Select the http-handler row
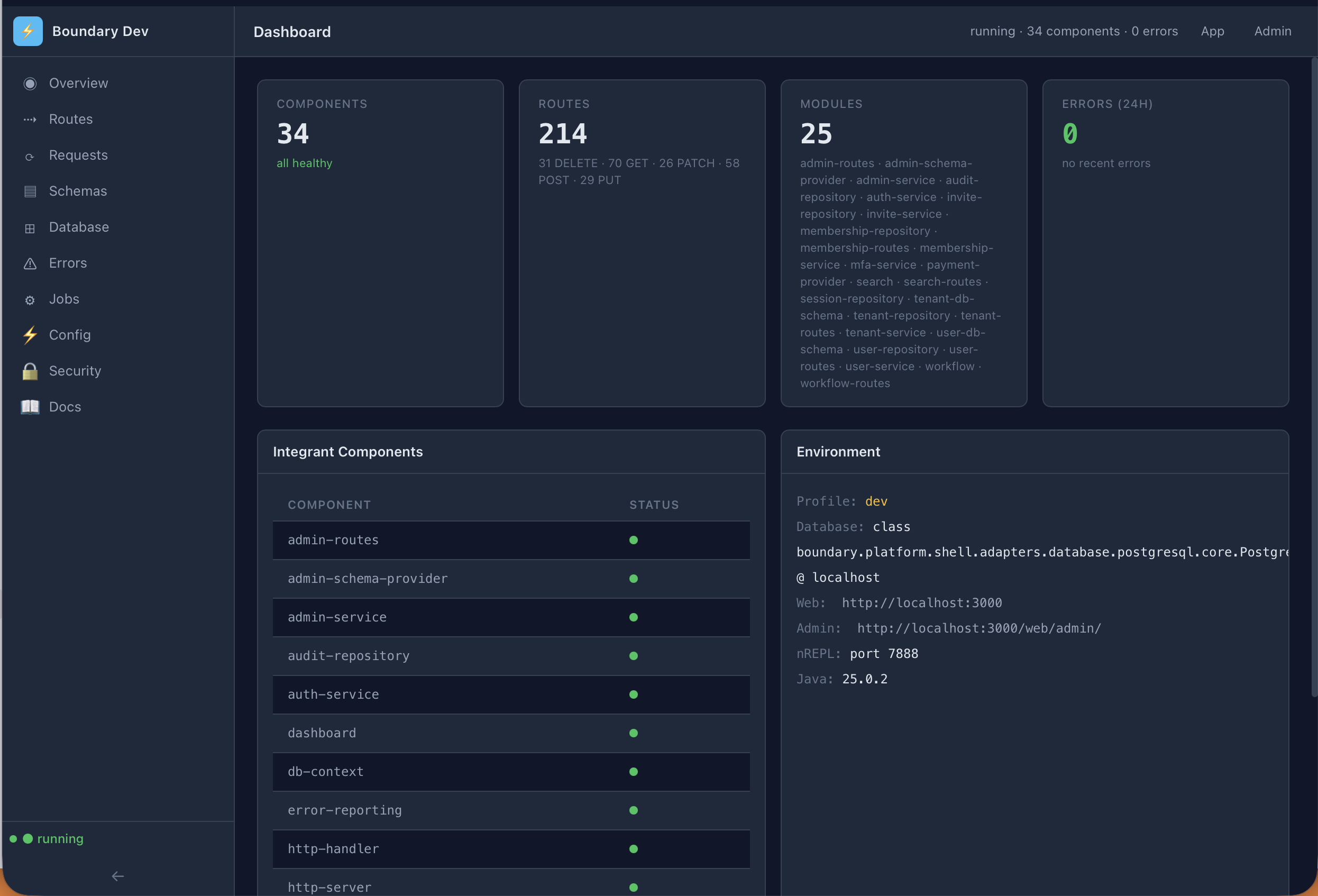The height and width of the screenshot is (896, 1318). pyautogui.click(x=511, y=849)
